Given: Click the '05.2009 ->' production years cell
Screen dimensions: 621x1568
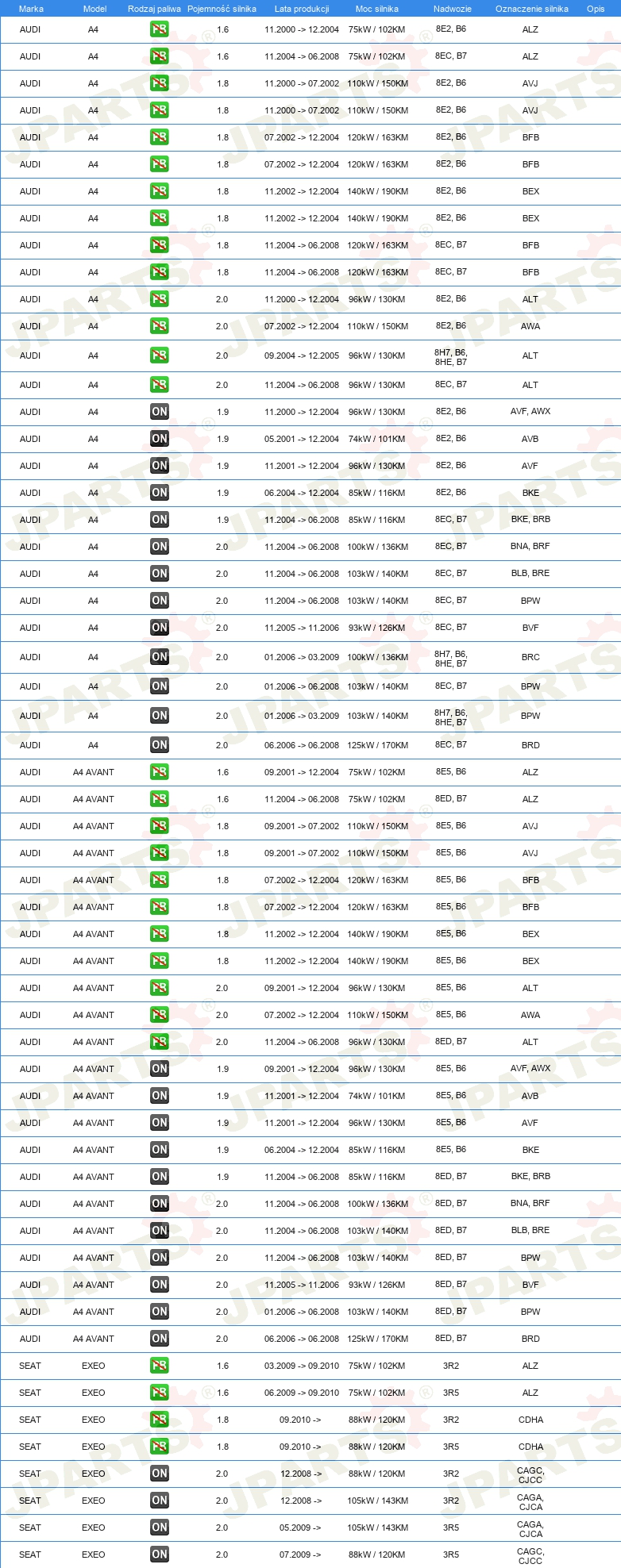Looking at the screenshot, I should [x=300, y=1528].
